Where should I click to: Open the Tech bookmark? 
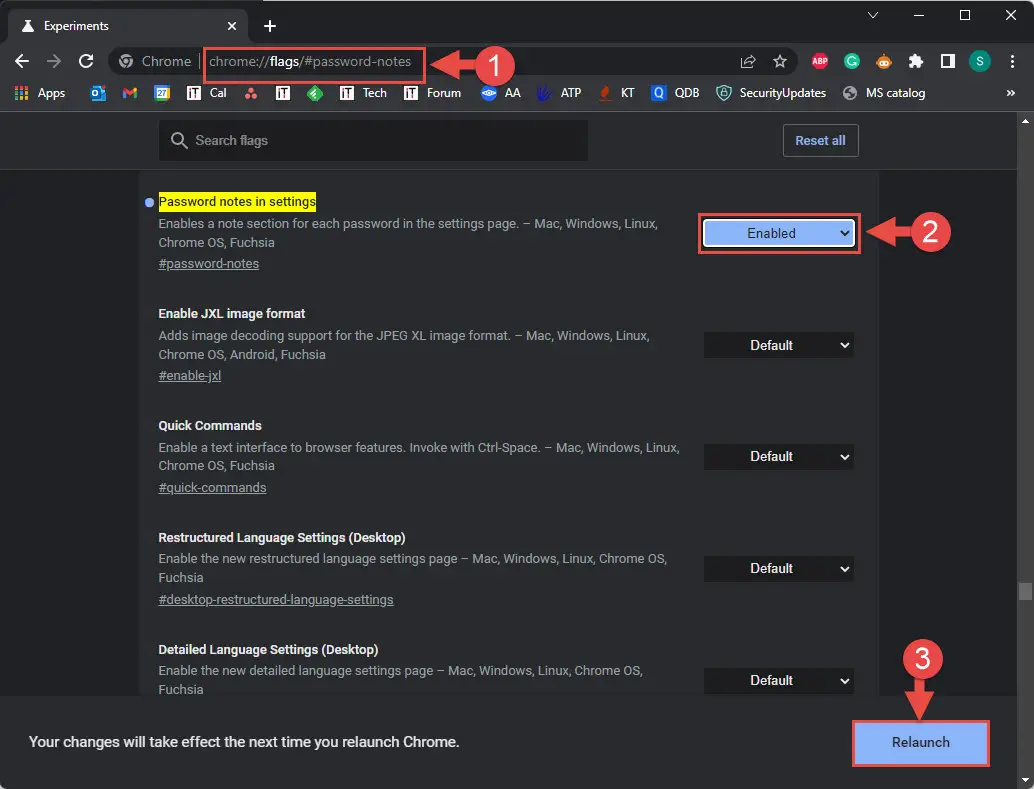363,93
